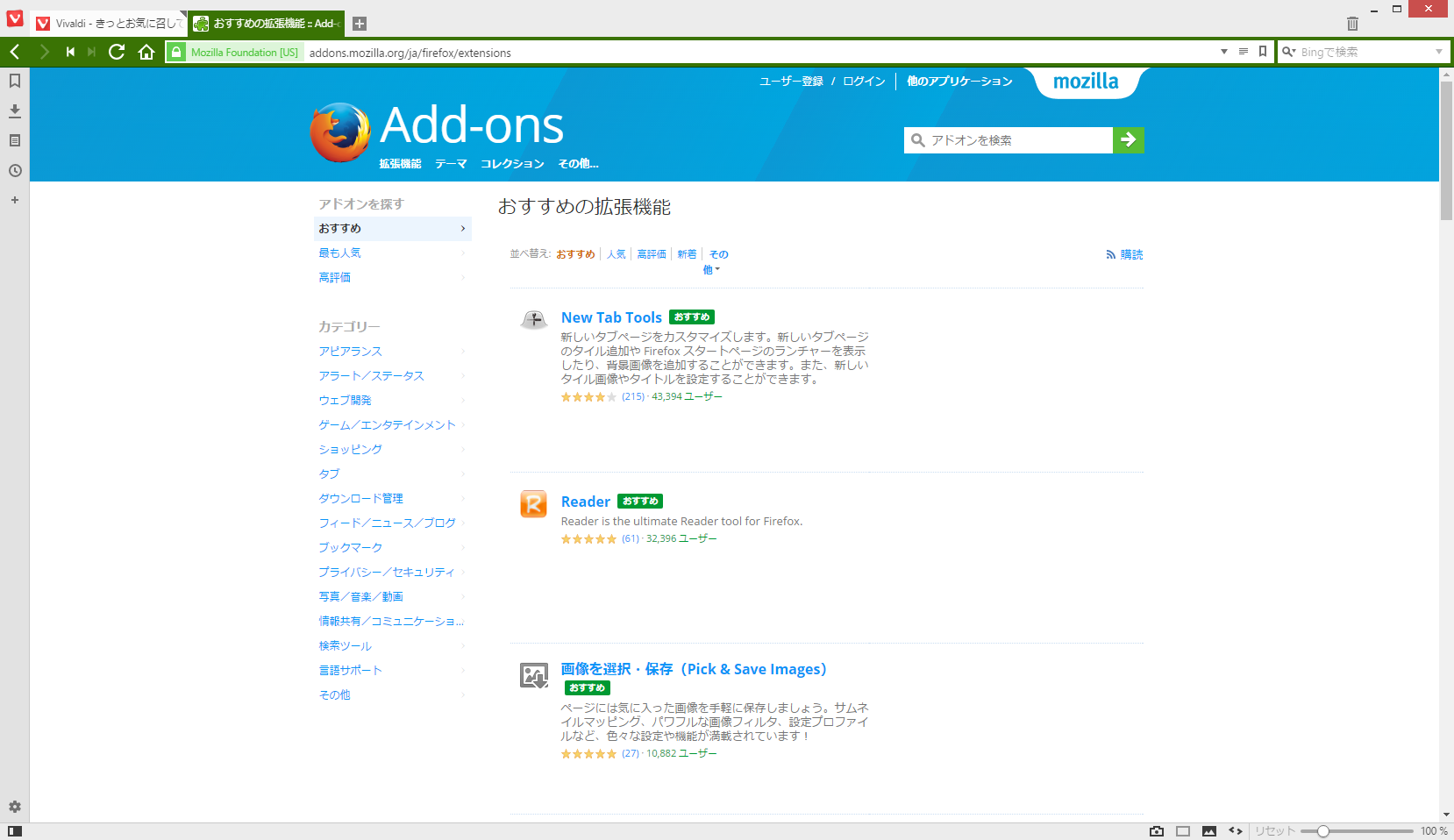Click the add-on search field
Image resolution: width=1454 pixels, height=840 pixels.
(x=1009, y=140)
